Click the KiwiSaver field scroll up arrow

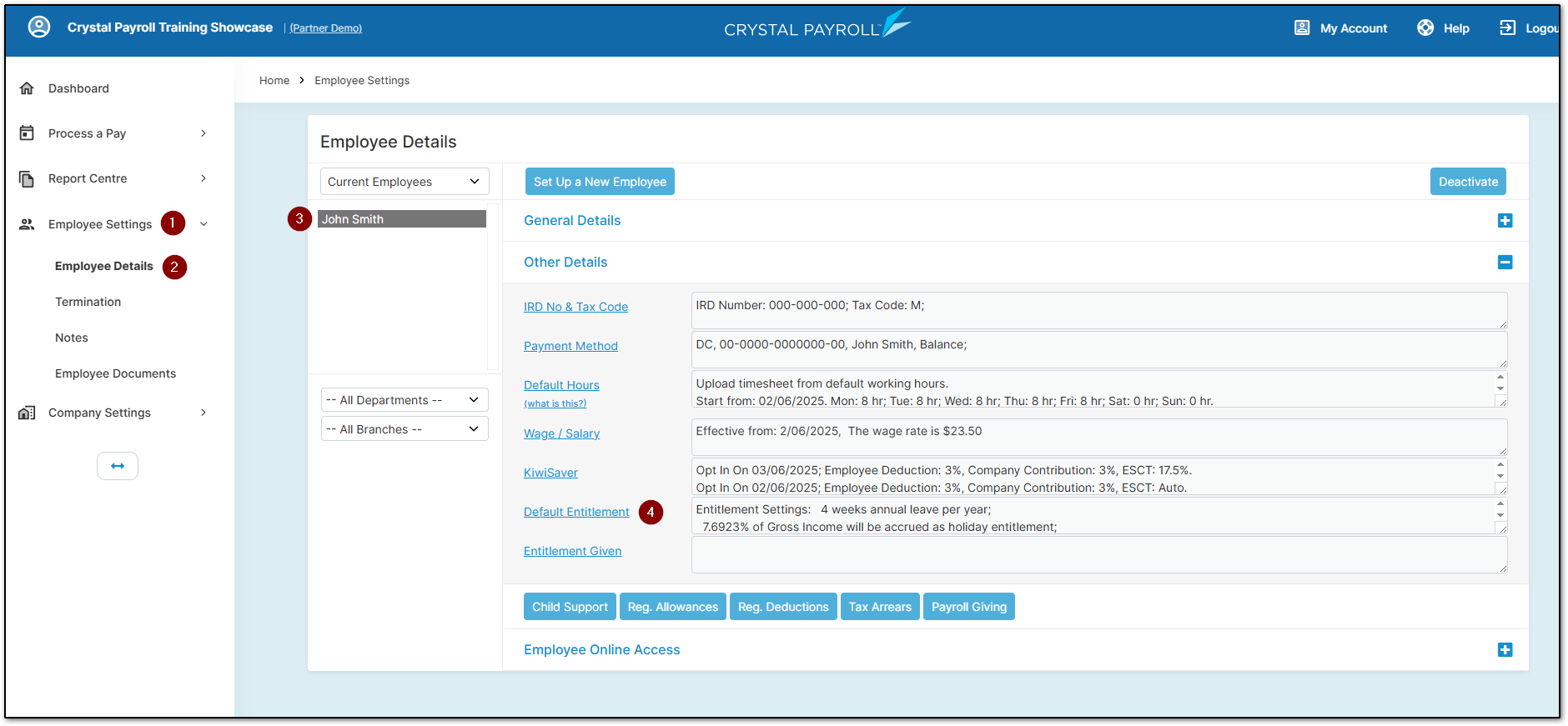point(1500,464)
